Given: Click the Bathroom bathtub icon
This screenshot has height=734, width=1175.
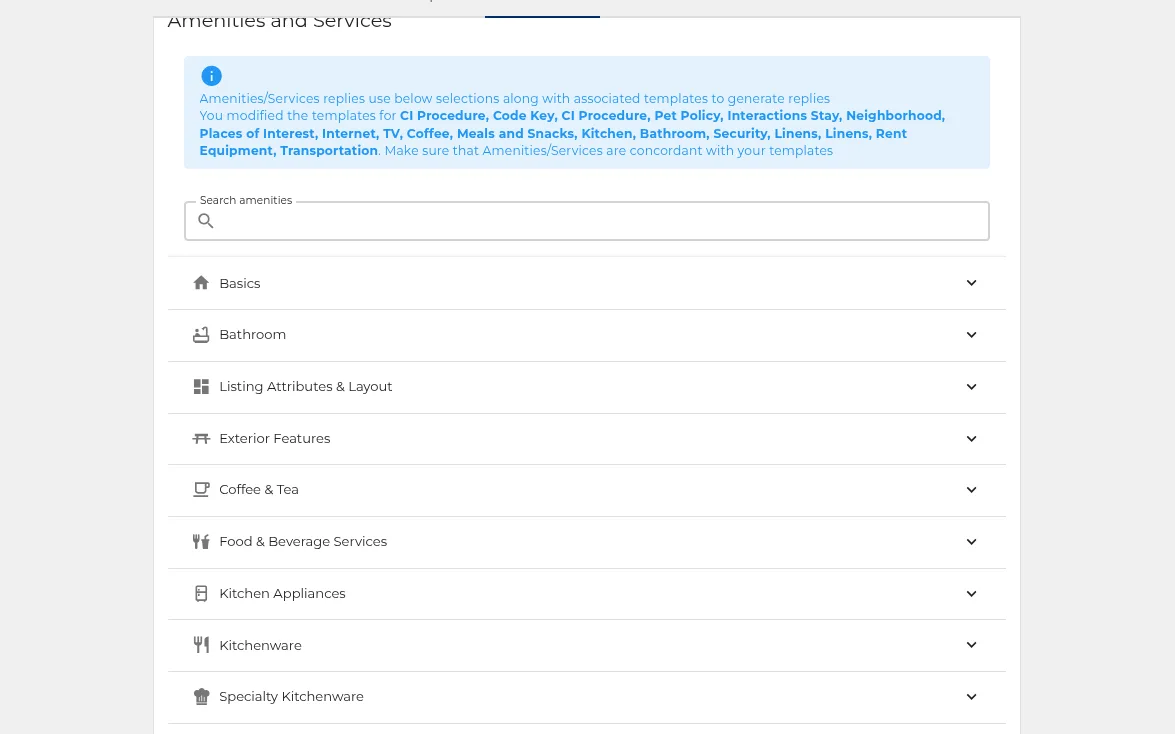Looking at the screenshot, I should pyautogui.click(x=201, y=334).
